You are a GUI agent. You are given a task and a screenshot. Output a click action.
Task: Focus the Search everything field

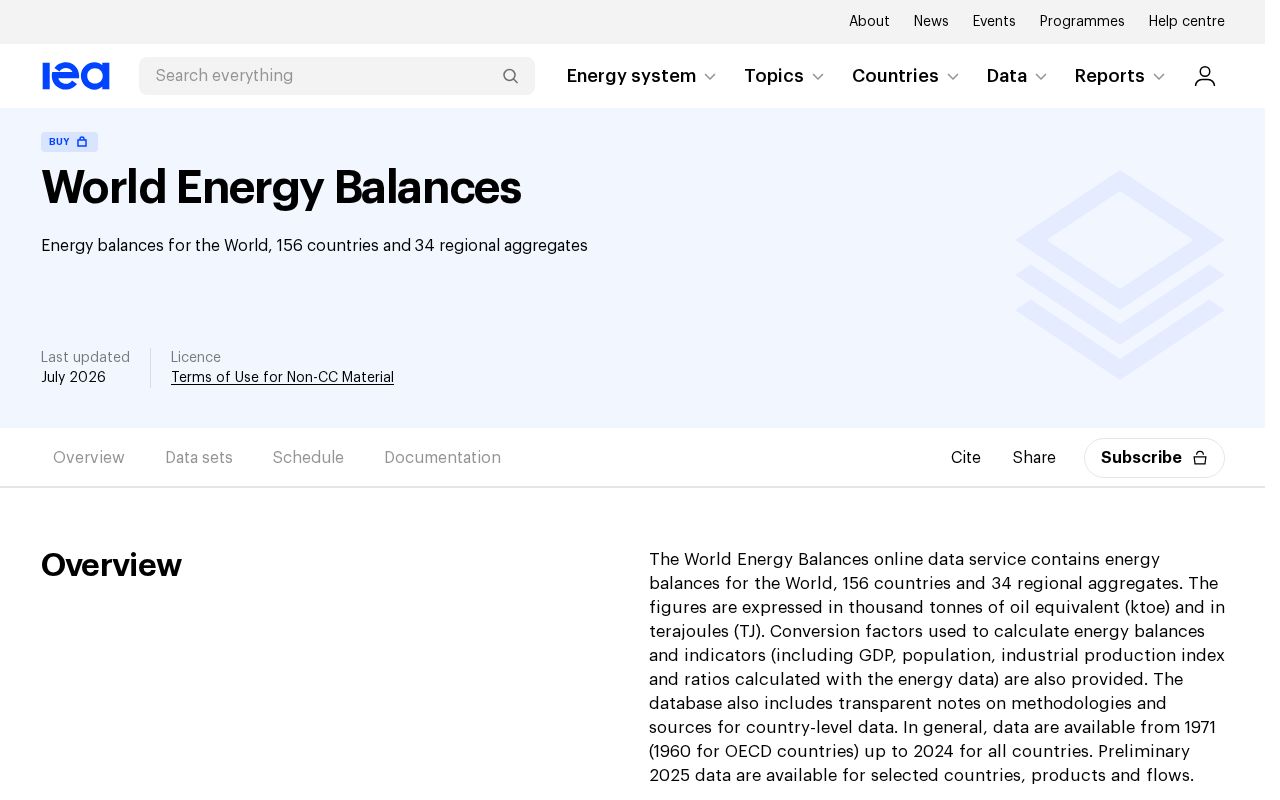point(337,76)
